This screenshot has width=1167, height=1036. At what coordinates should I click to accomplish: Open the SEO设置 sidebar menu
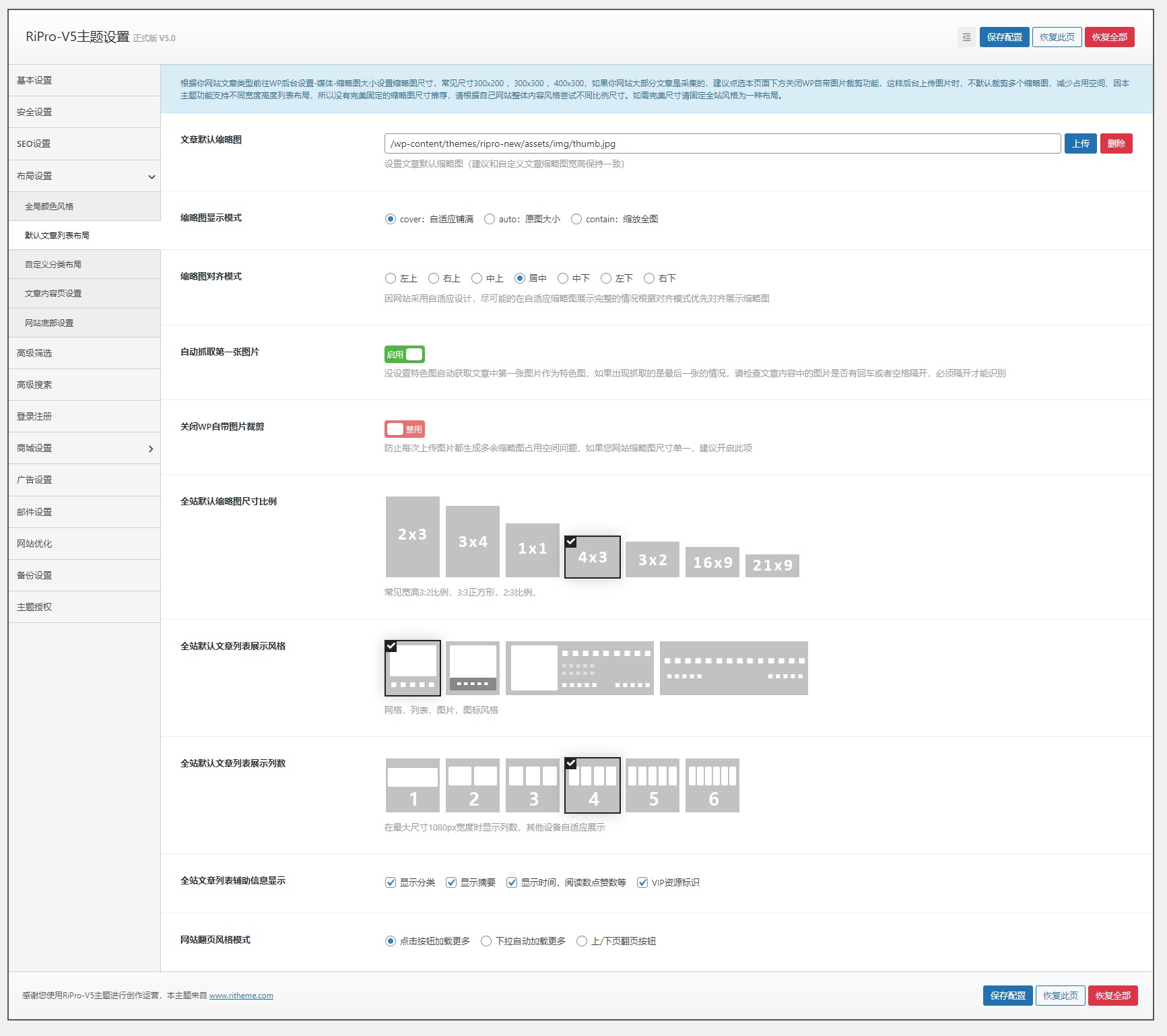[84, 143]
